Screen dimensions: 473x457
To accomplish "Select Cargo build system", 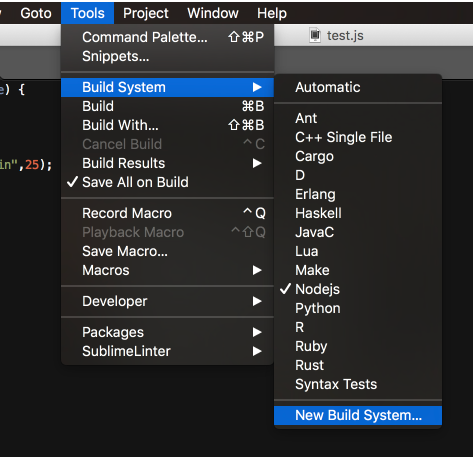I will tap(358, 156).
